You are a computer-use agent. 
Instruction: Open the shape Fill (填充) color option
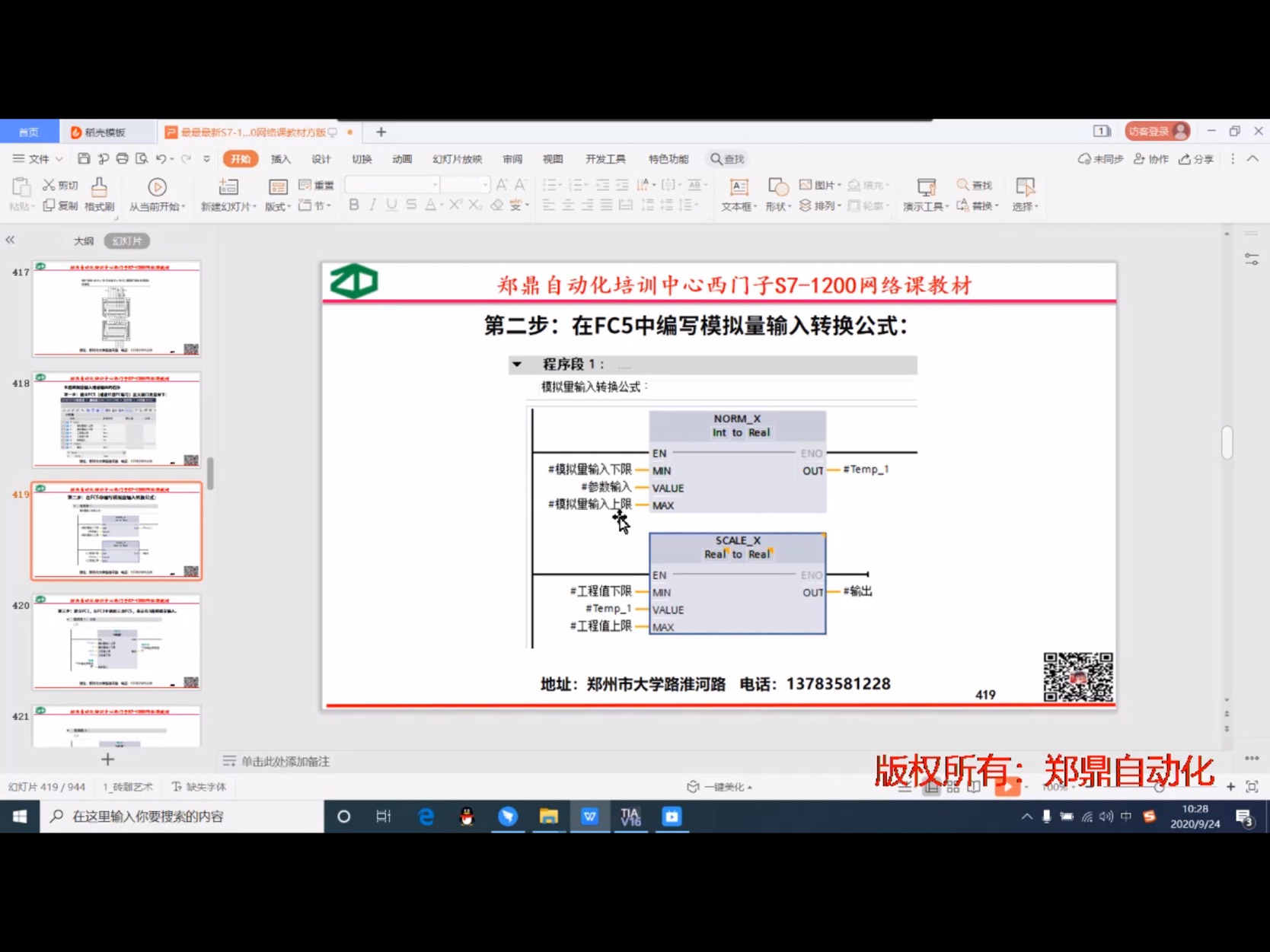869,185
